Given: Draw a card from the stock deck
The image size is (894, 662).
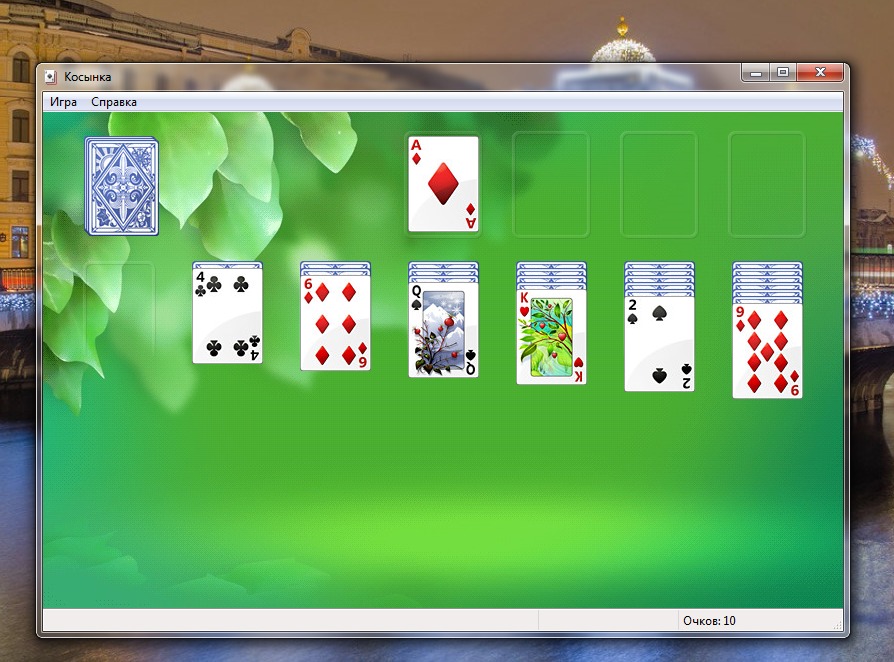Looking at the screenshot, I should pyautogui.click(x=121, y=187).
